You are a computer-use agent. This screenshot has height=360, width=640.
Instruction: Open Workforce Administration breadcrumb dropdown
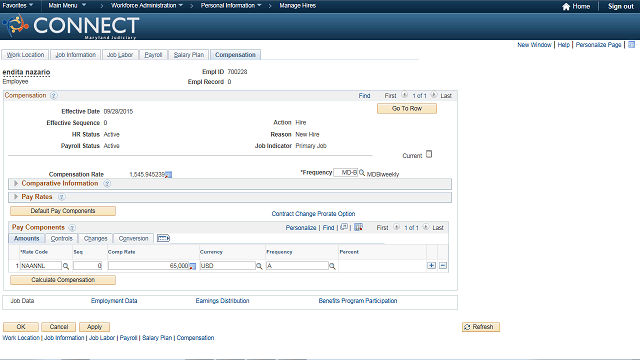[147, 6]
